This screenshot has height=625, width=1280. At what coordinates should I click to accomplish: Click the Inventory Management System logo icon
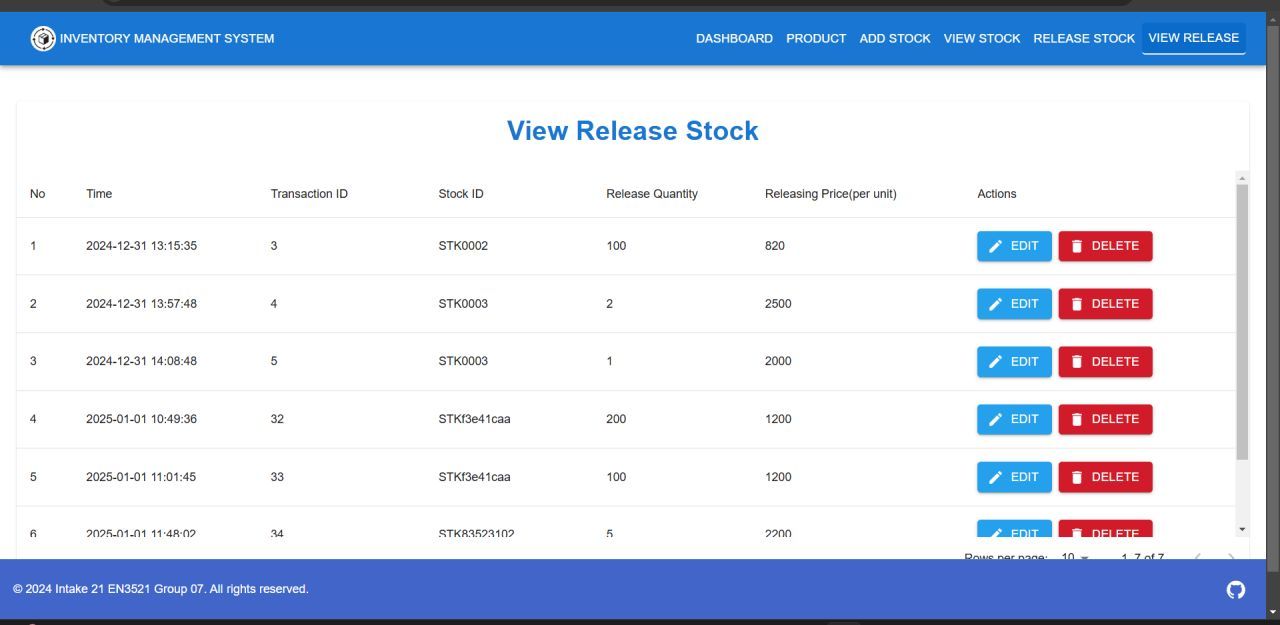point(42,38)
